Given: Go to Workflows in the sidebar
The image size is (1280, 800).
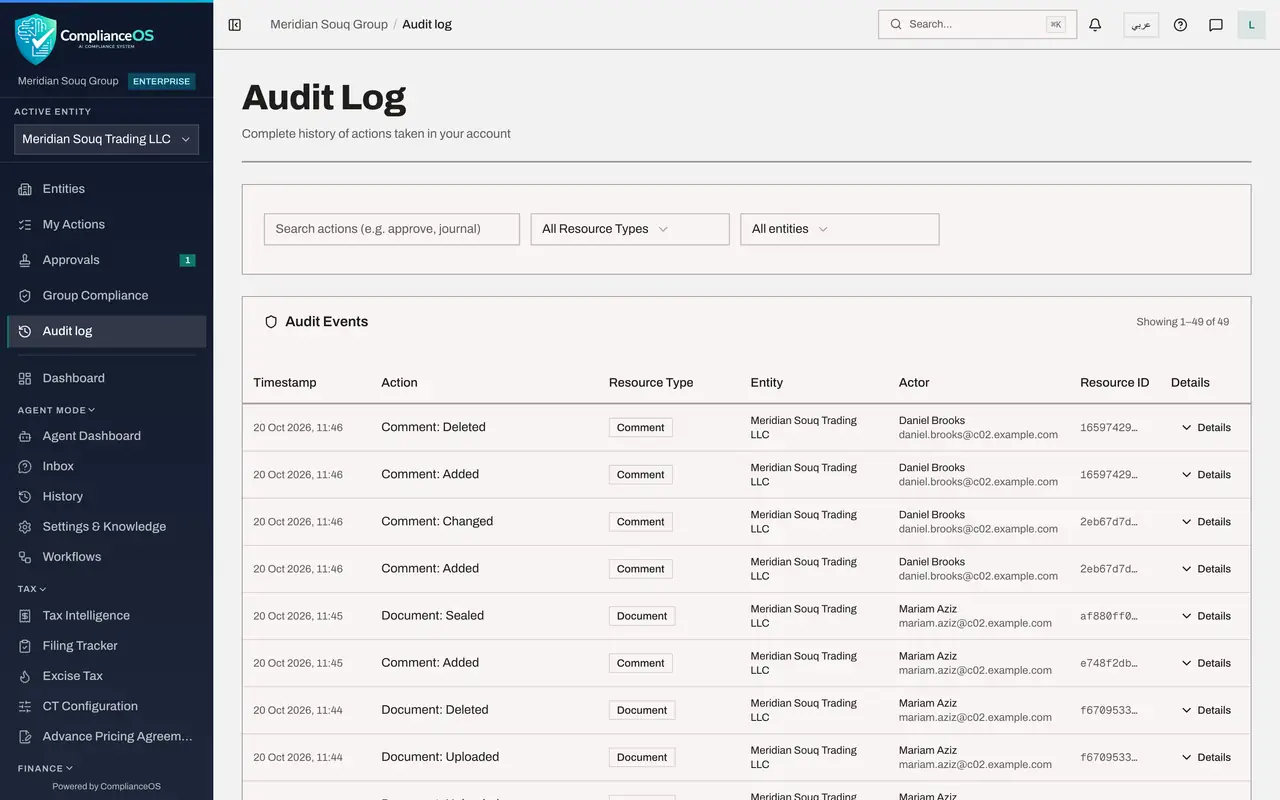Looking at the screenshot, I should 107,557.
